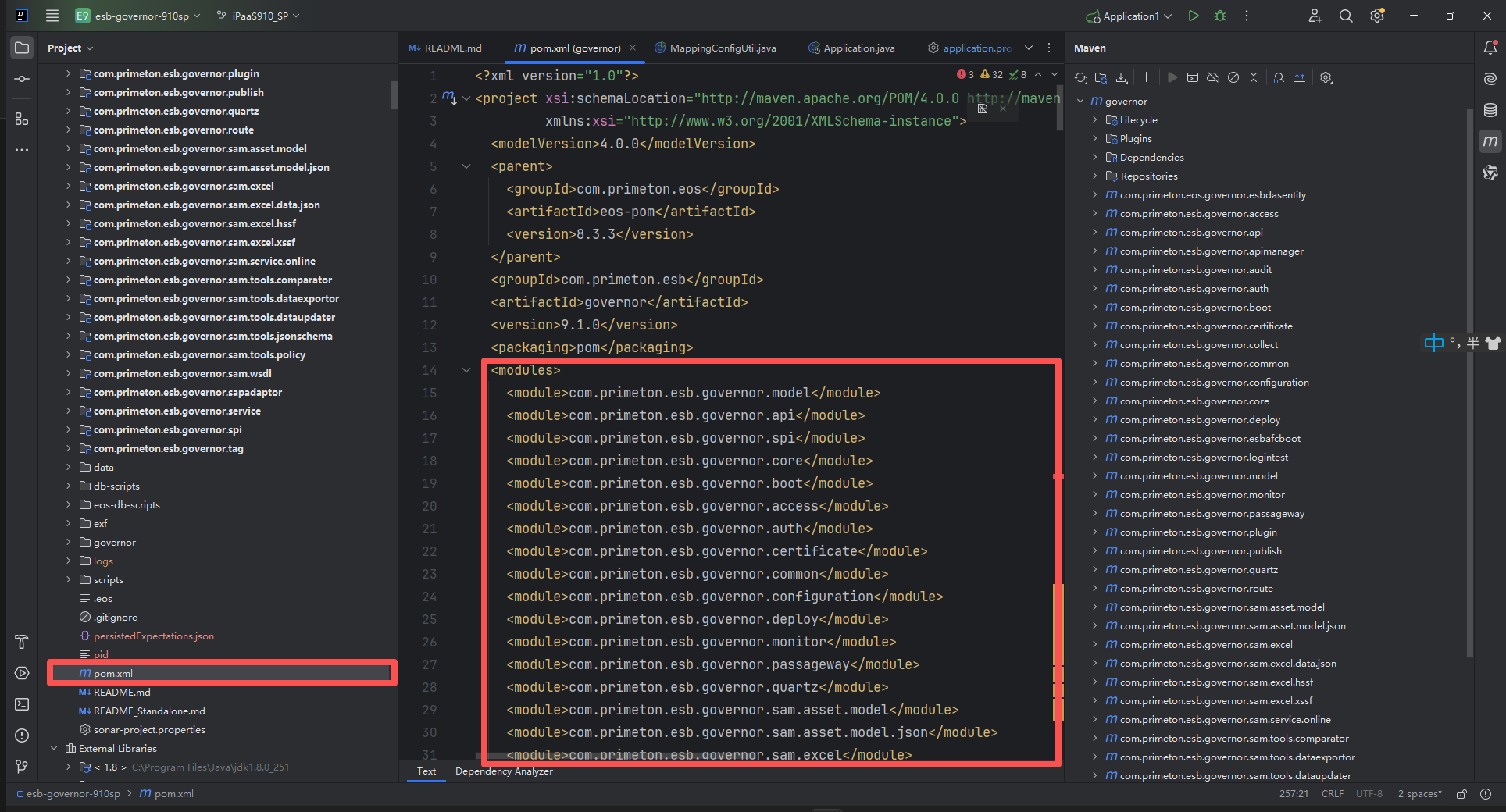The image size is (1506, 812).
Task: Expand the db-scripts folder
Action: (69, 486)
